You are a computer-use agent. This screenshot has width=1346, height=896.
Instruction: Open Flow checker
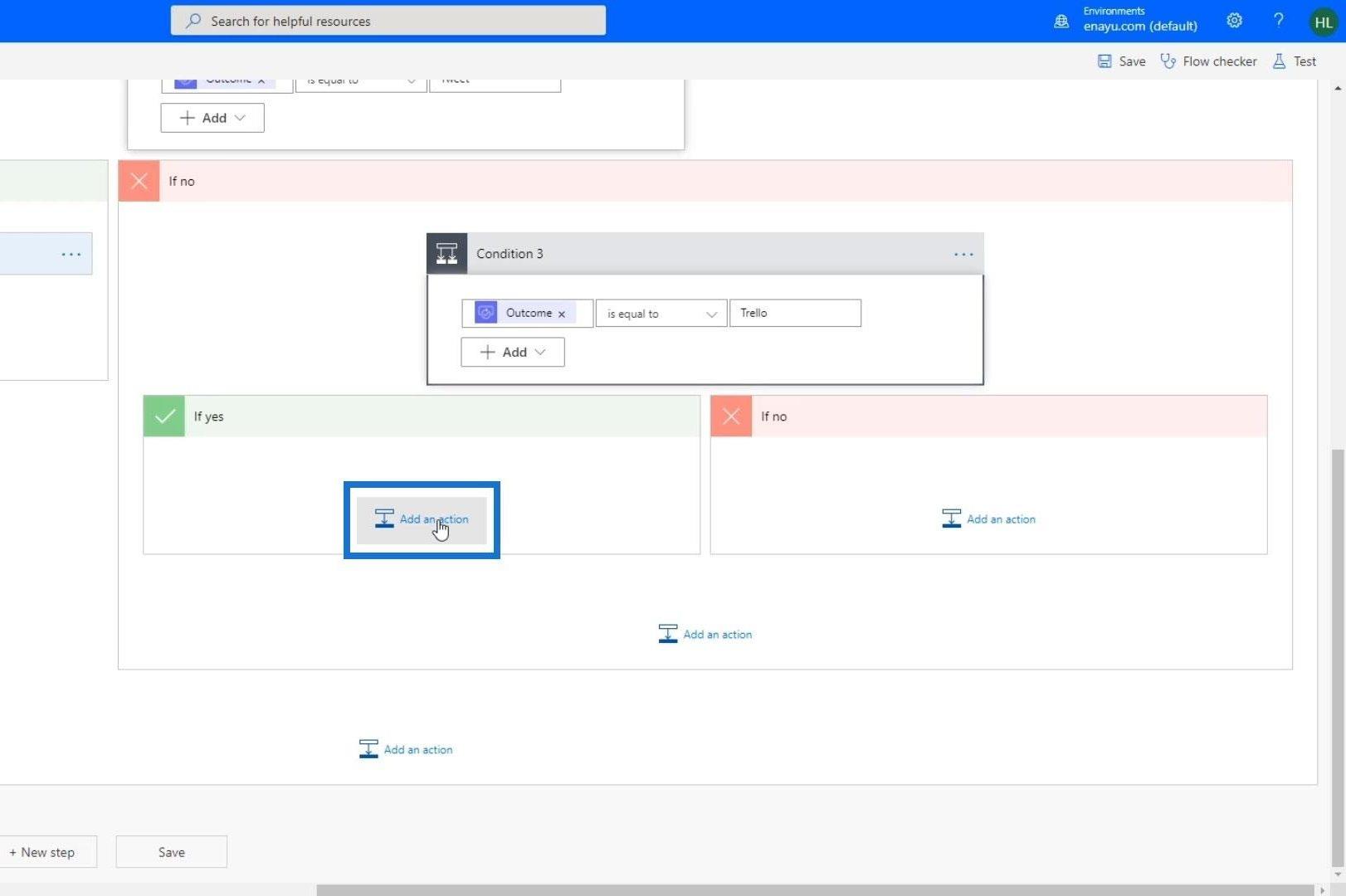click(1208, 61)
